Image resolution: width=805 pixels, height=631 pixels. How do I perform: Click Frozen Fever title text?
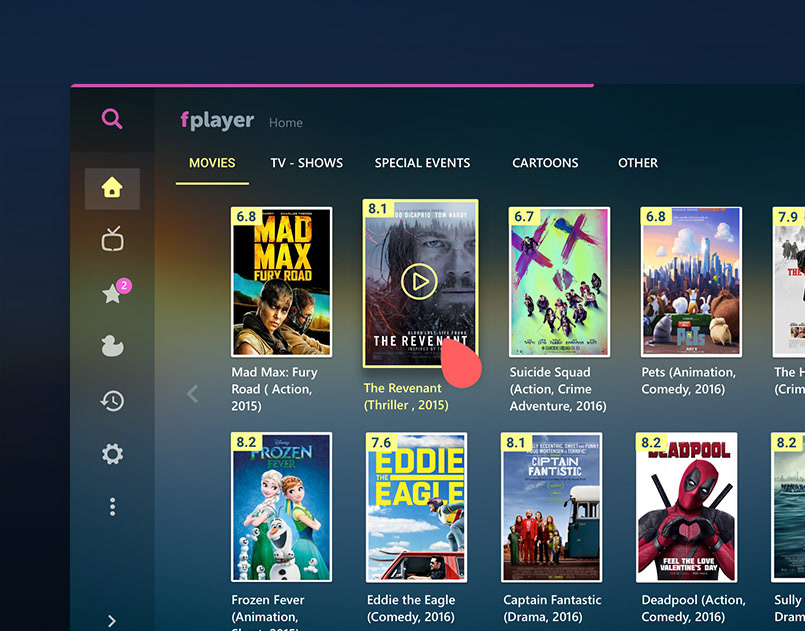(x=268, y=614)
